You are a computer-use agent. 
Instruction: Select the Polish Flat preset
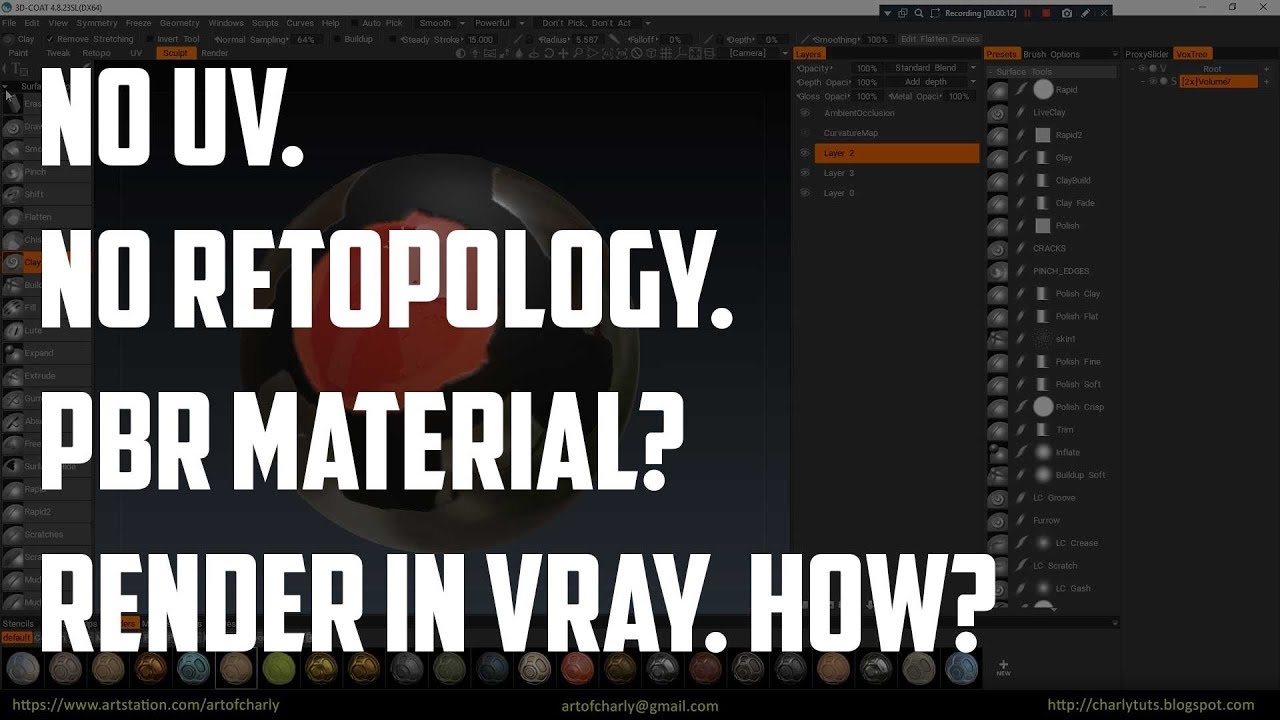1077,317
